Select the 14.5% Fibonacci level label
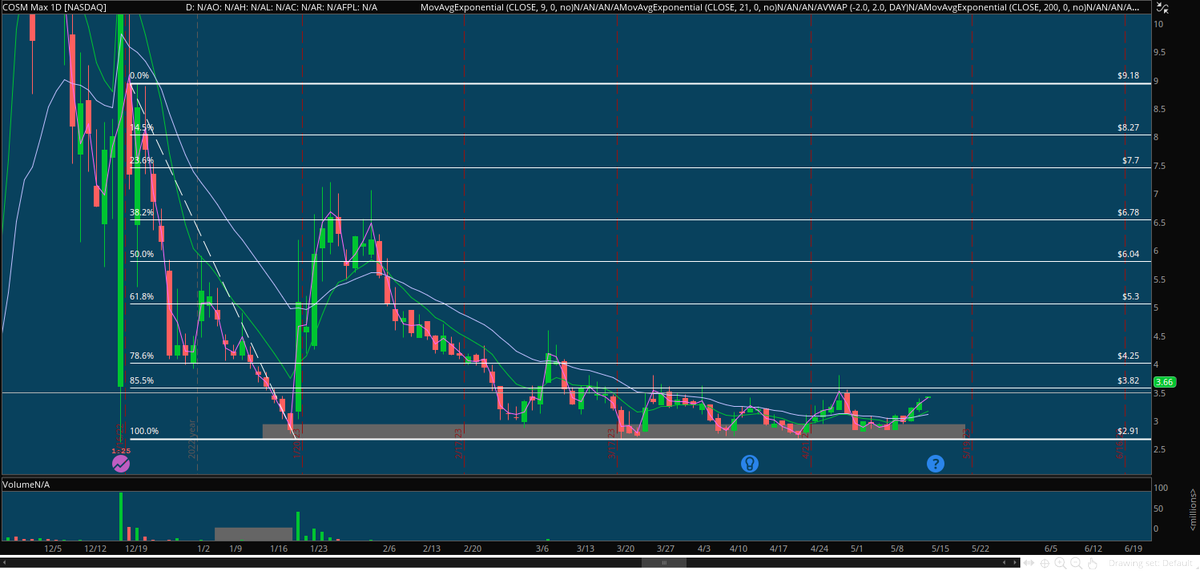 [x=141, y=127]
